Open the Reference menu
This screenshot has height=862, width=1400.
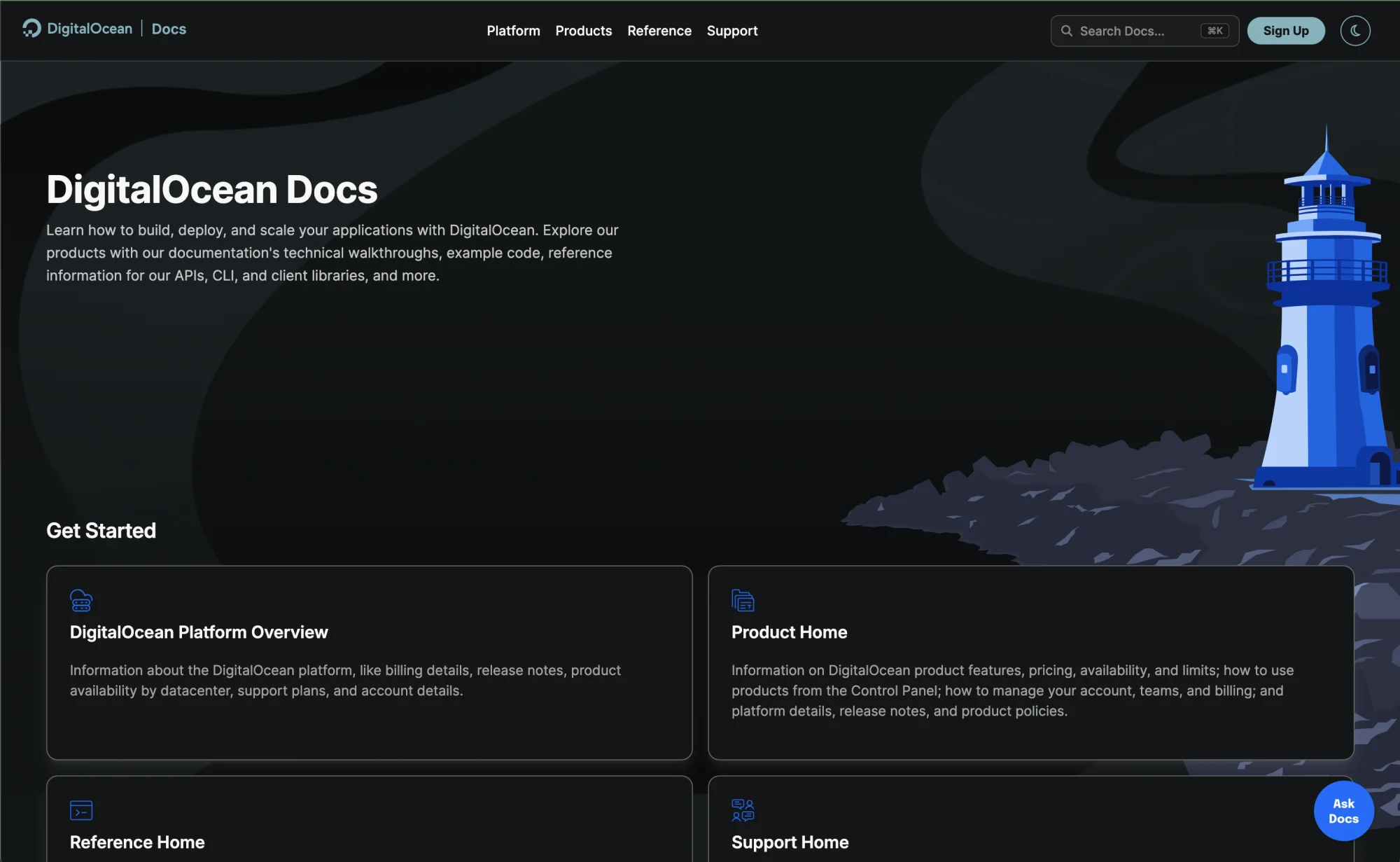pos(659,31)
